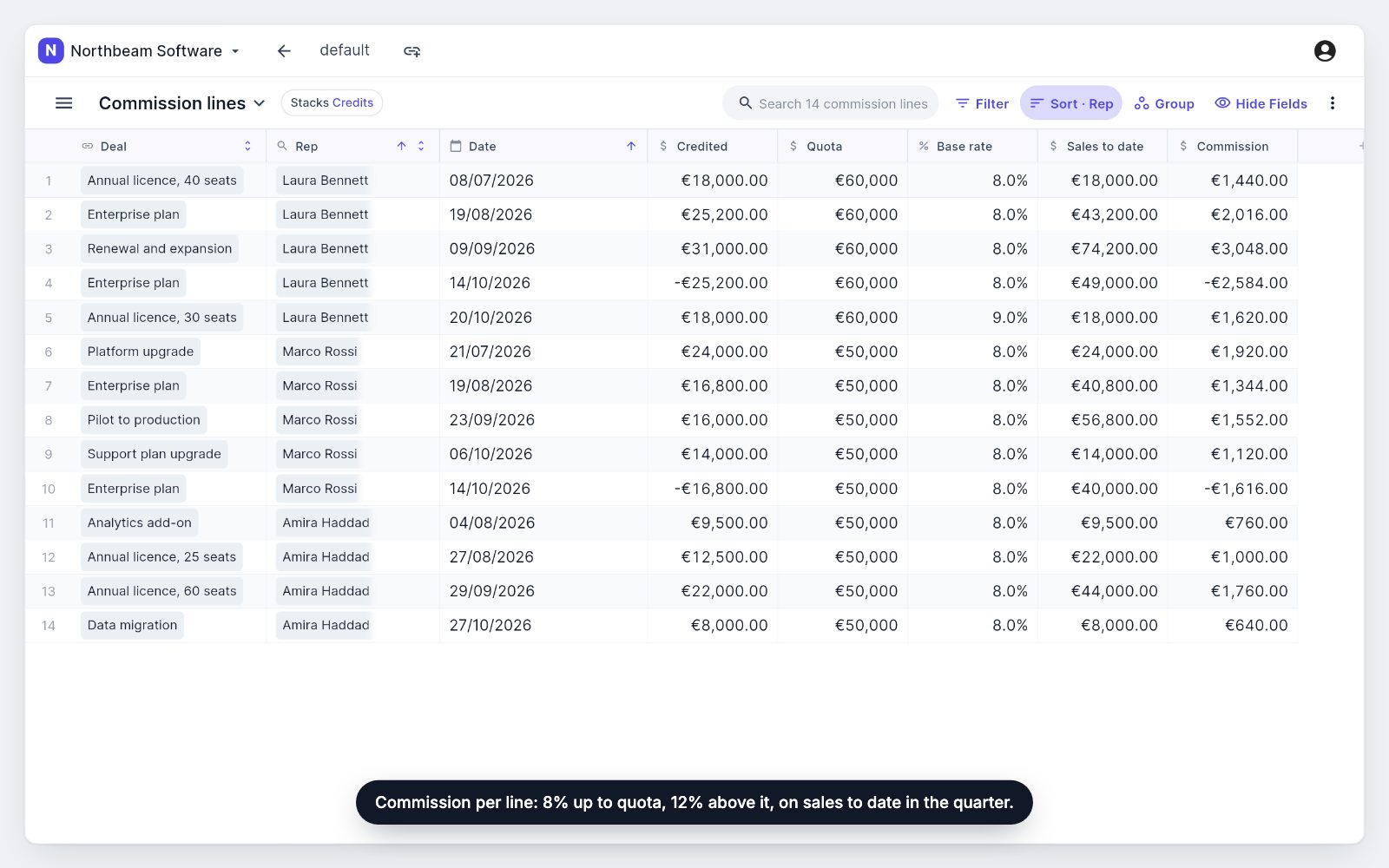Click the Date column calendar icon

point(456,146)
